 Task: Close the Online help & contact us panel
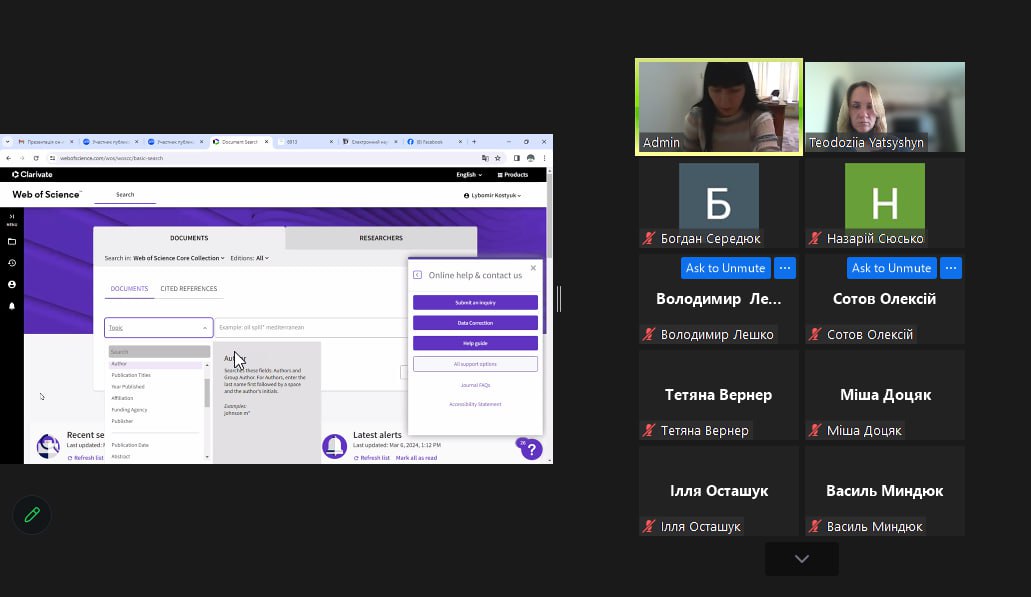click(x=533, y=267)
